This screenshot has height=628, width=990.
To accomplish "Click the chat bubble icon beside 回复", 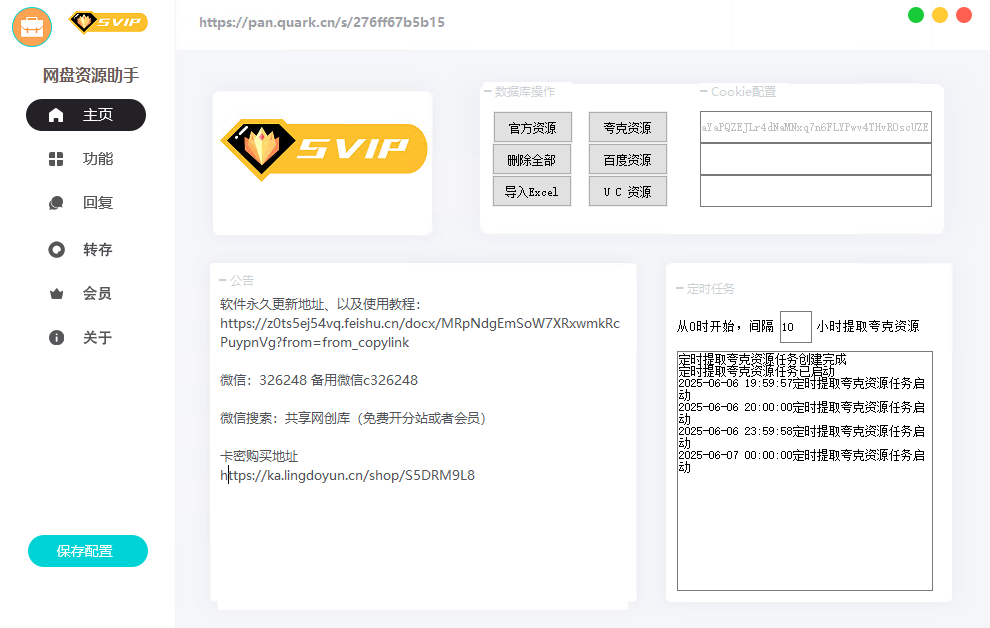I will click(56, 203).
